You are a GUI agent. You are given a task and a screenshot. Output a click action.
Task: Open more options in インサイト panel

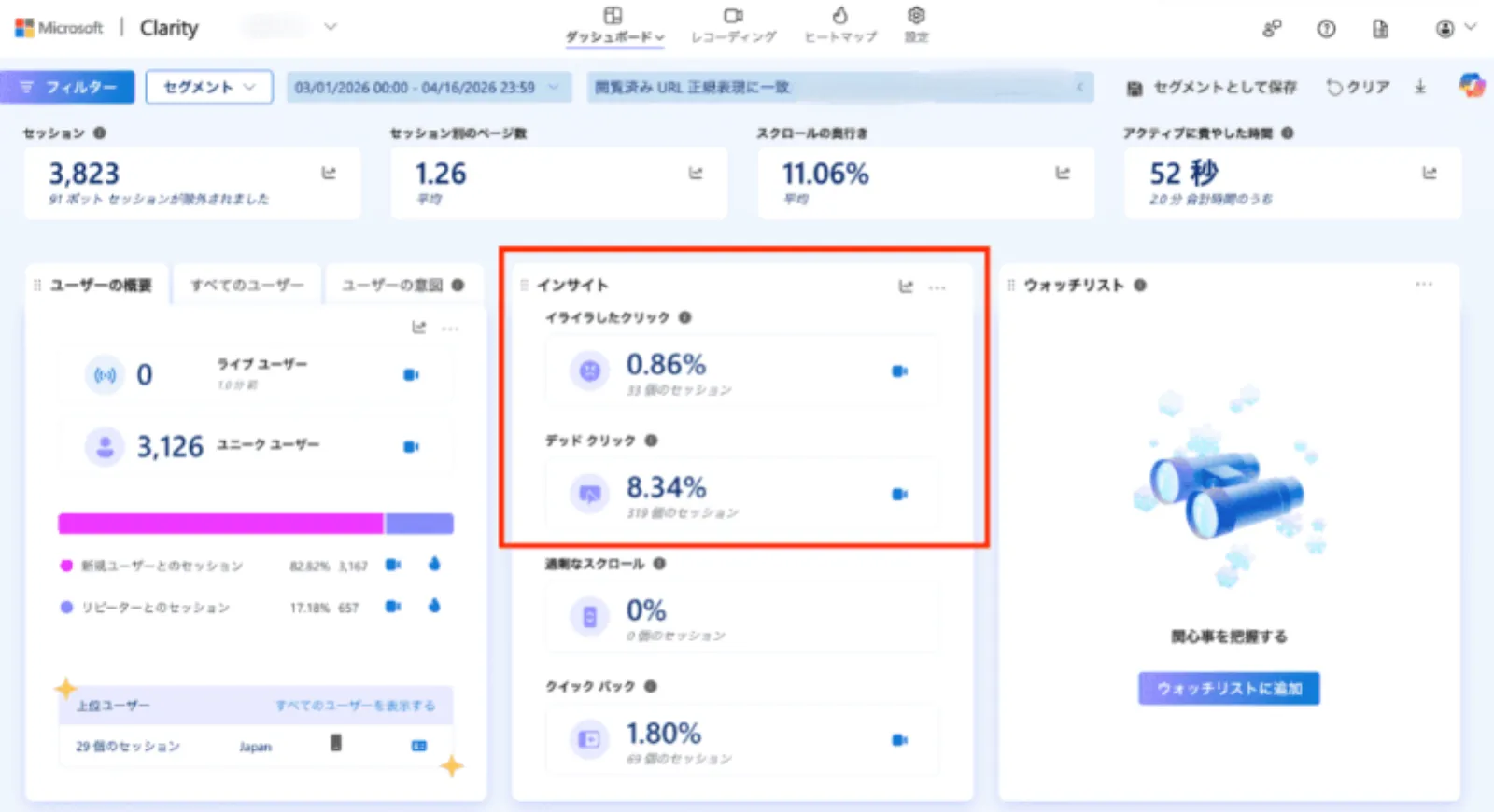[937, 287]
